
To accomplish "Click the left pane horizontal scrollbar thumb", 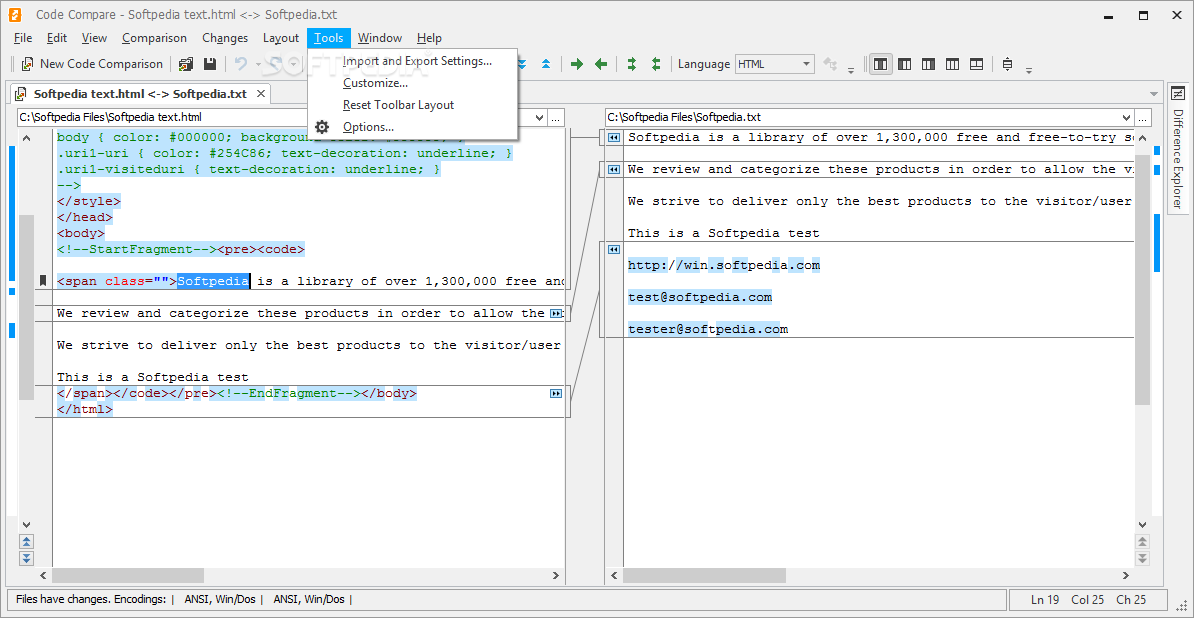I will pos(128,576).
